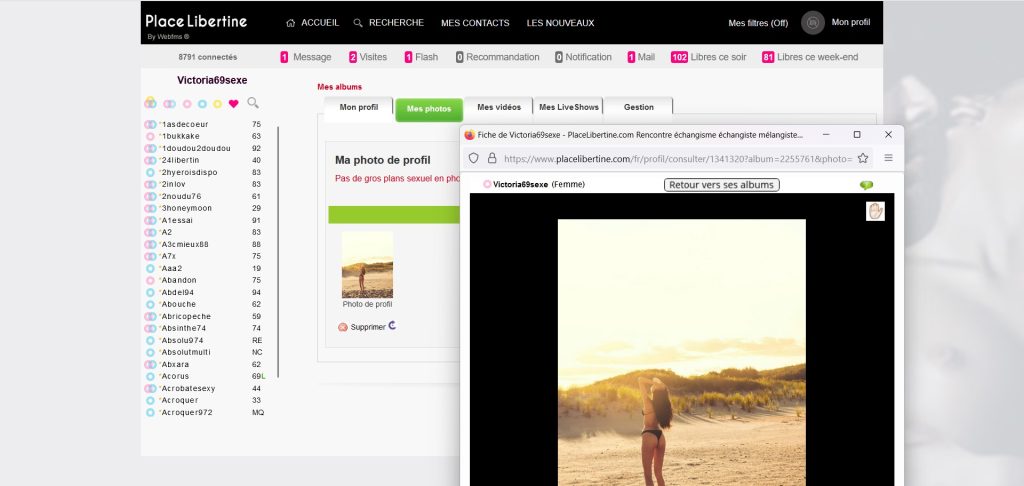The width and height of the screenshot is (1024, 486).
Task: Click the hand icon on photo viewer
Action: pos(876,211)
